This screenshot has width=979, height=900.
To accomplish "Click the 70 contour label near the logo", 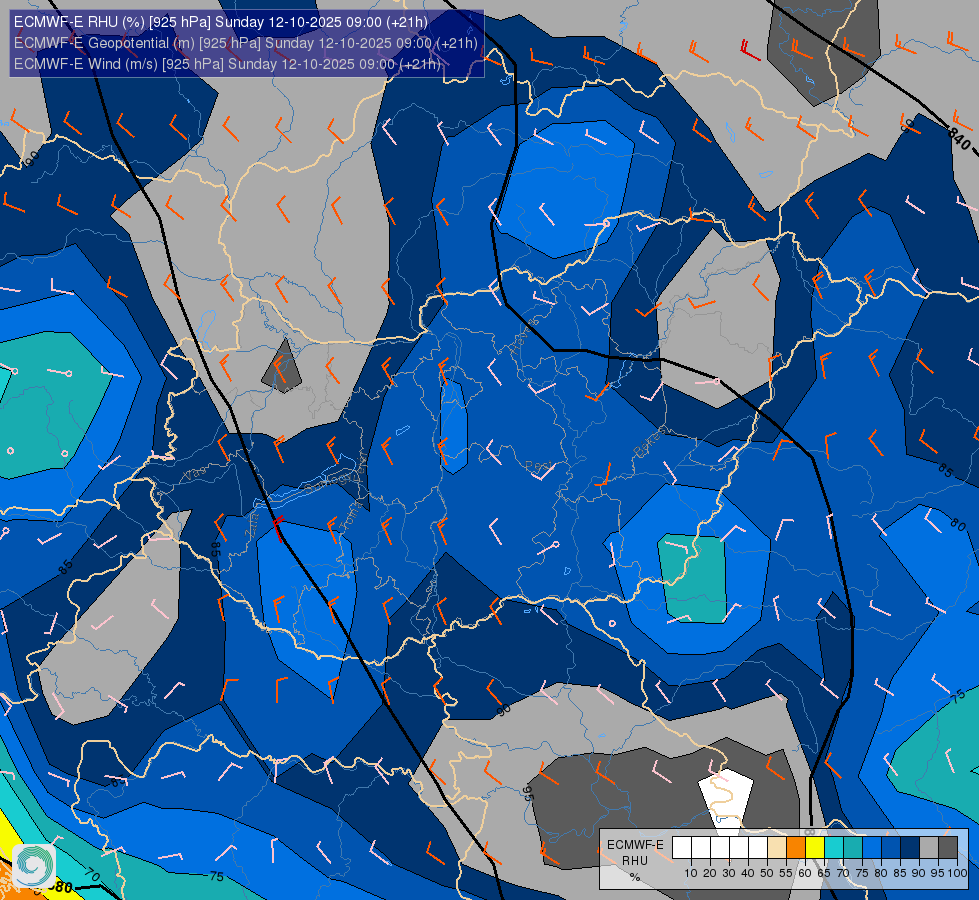I will [x=92, y=877].
